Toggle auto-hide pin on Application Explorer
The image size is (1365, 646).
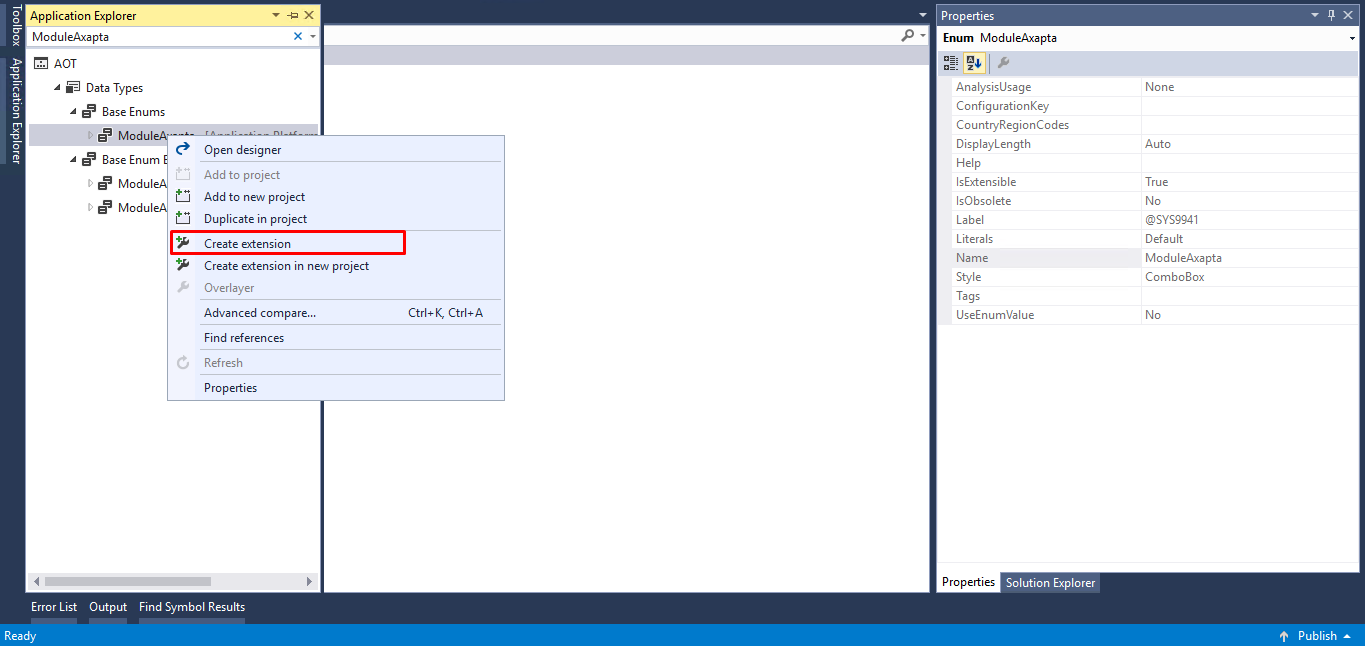coord(292,15)
